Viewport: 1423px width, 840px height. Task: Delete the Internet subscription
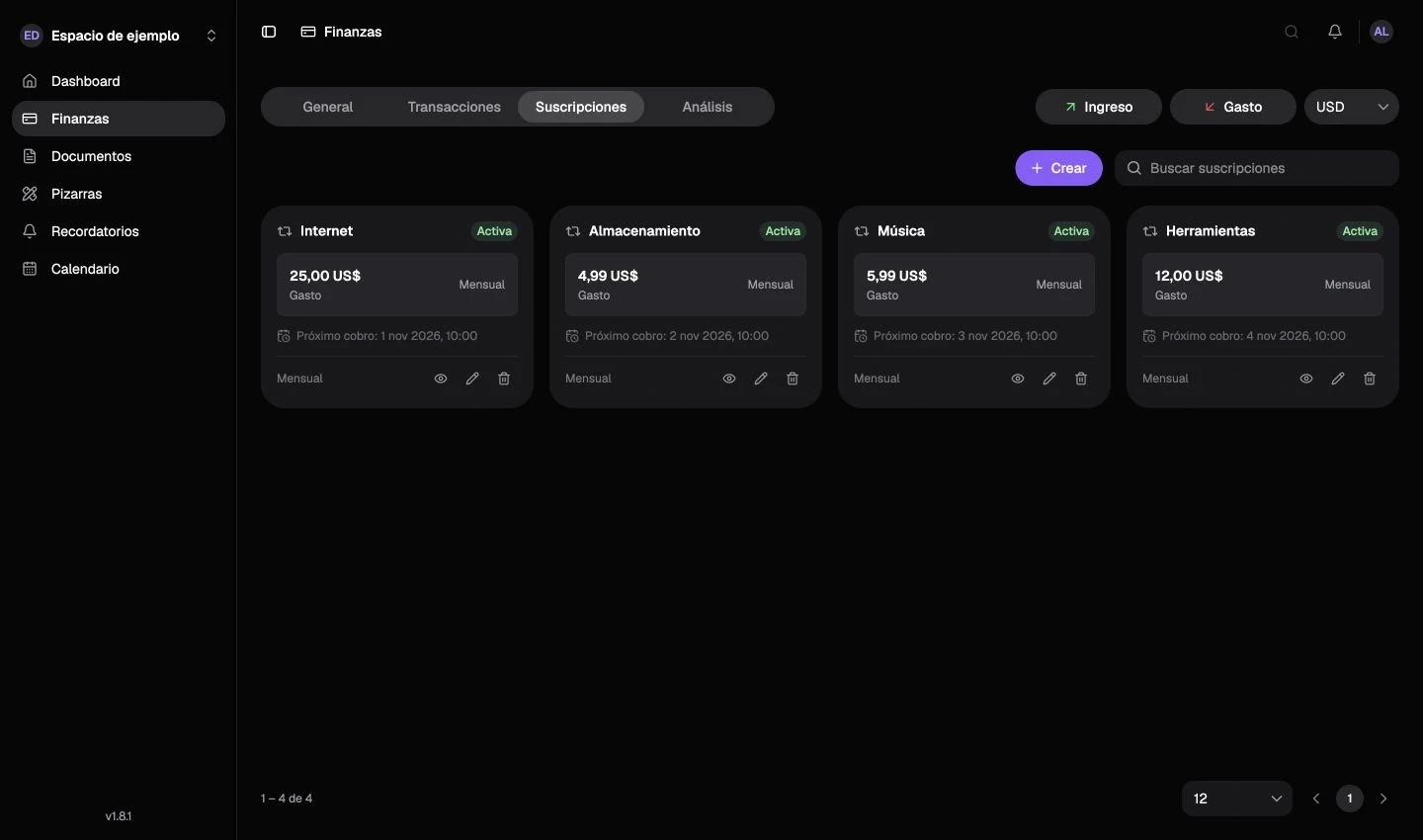(x=504, y=378)
